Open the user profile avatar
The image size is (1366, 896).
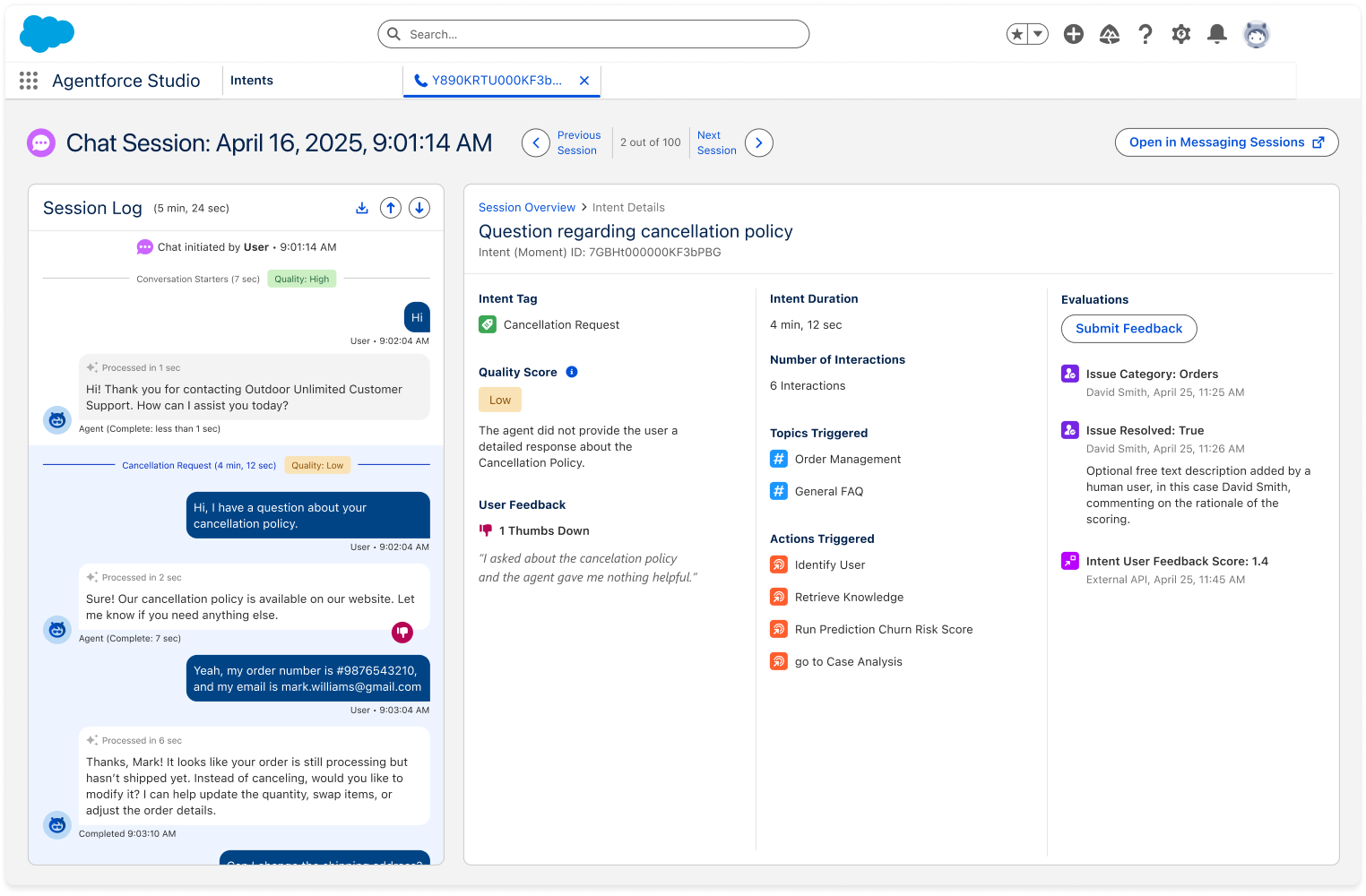[1257, 34]
